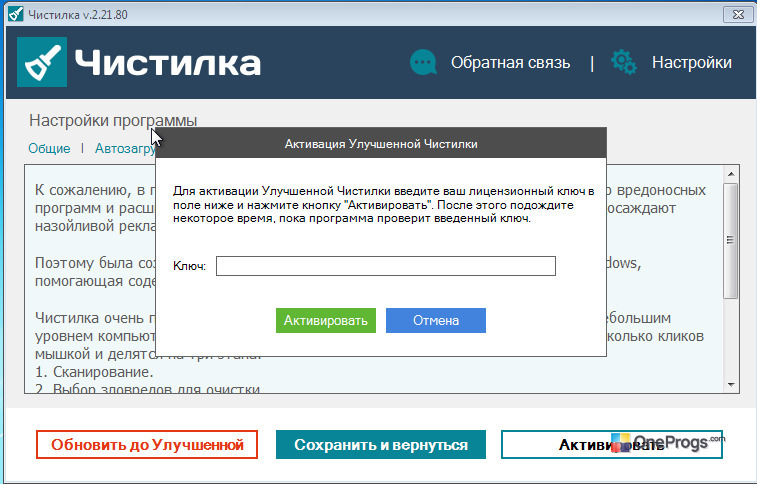Focus the Ключ license key field
This screenshot has height=484, width=757.
coord(386,266)
